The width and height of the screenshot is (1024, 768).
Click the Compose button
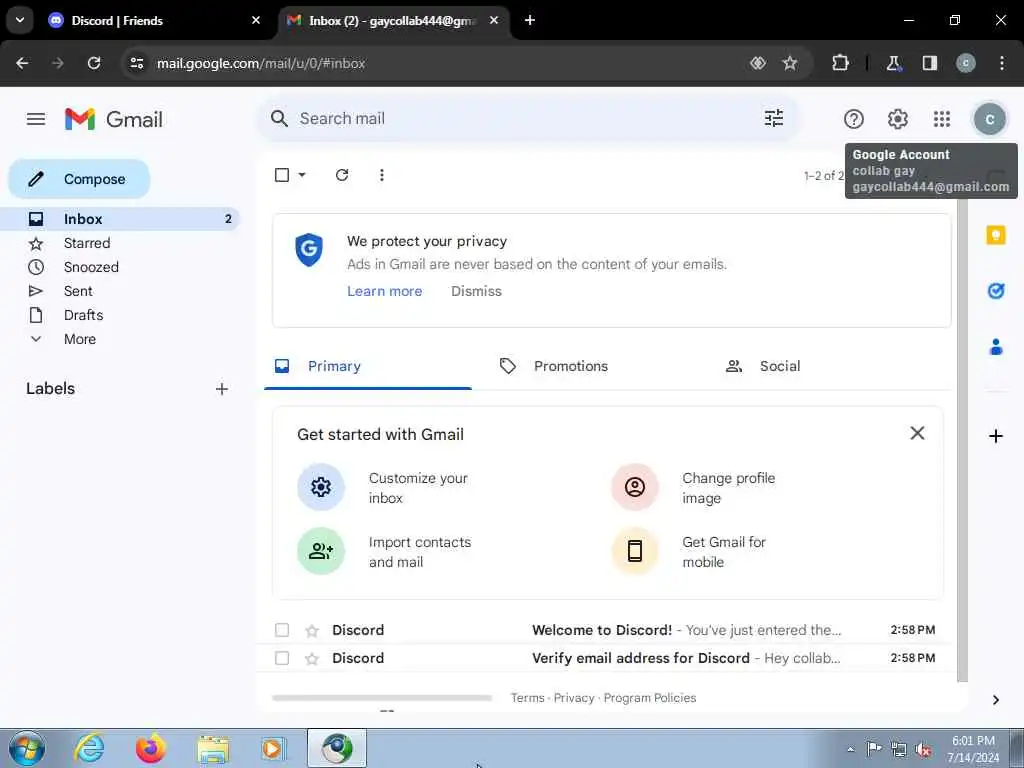(79, 179)
